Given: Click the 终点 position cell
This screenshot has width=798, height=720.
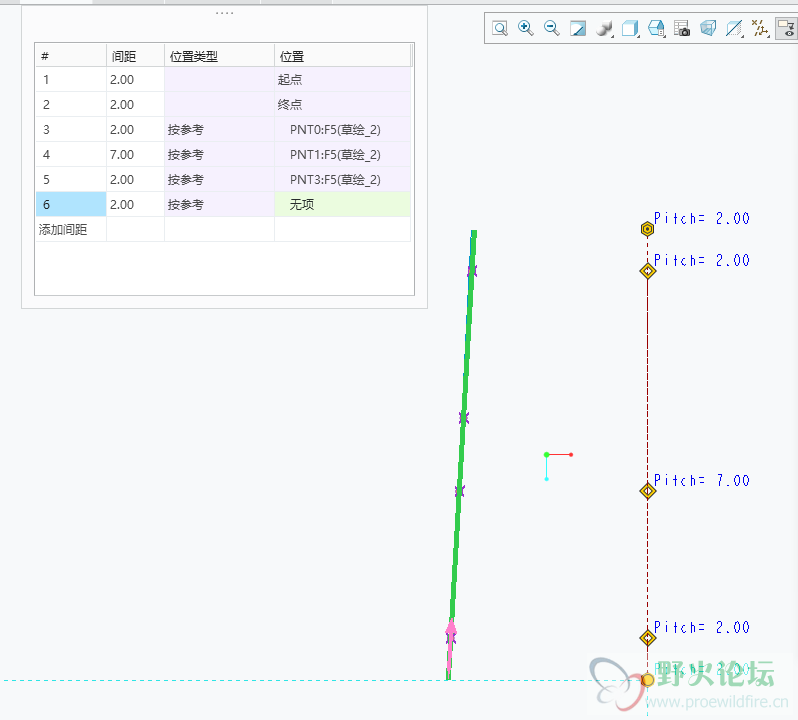Looking at the screenshot, I should point(343,104).
